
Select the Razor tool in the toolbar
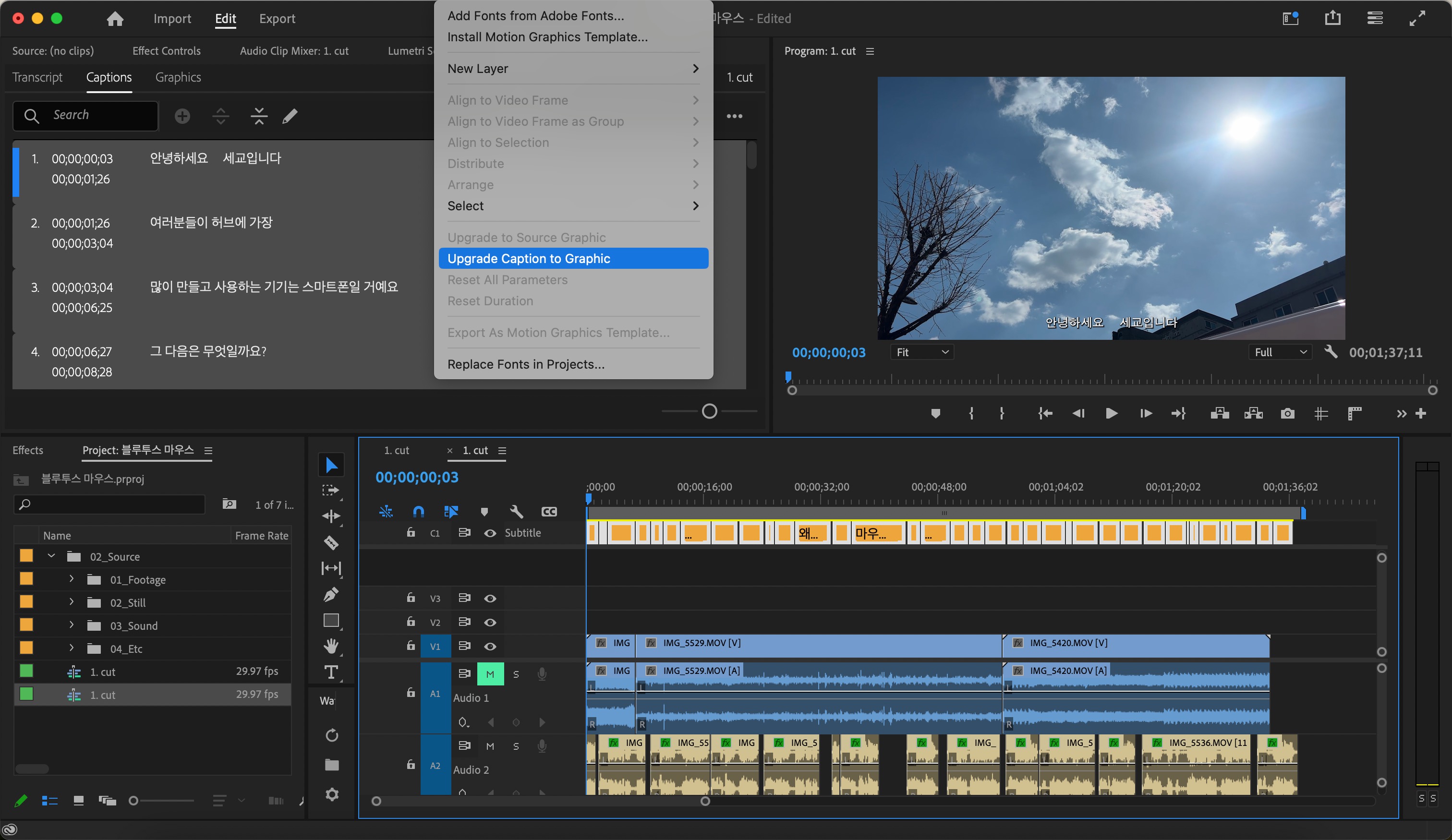[x=331, y=542]
